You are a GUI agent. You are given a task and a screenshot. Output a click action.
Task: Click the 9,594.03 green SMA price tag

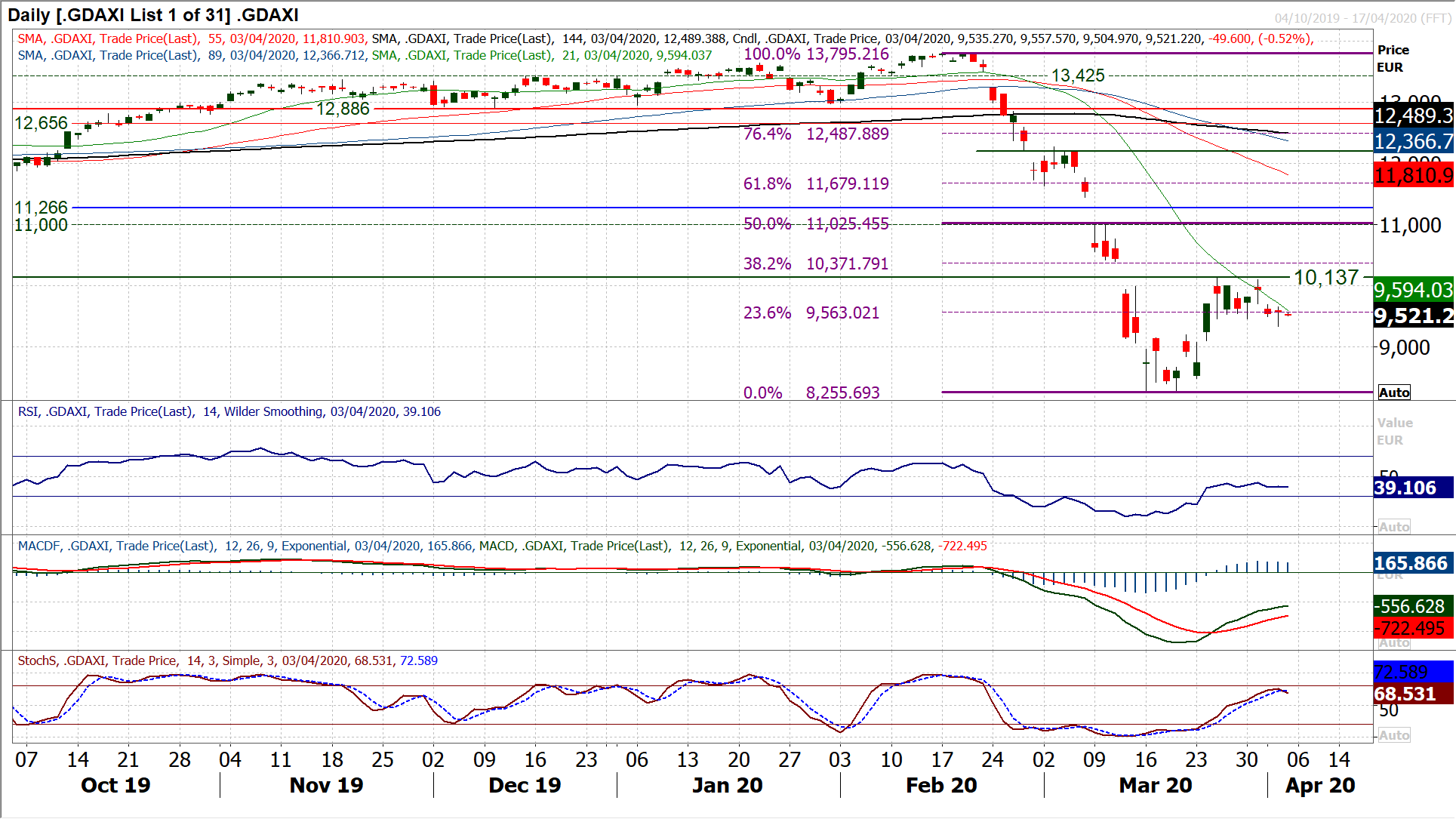[1413, 290]
